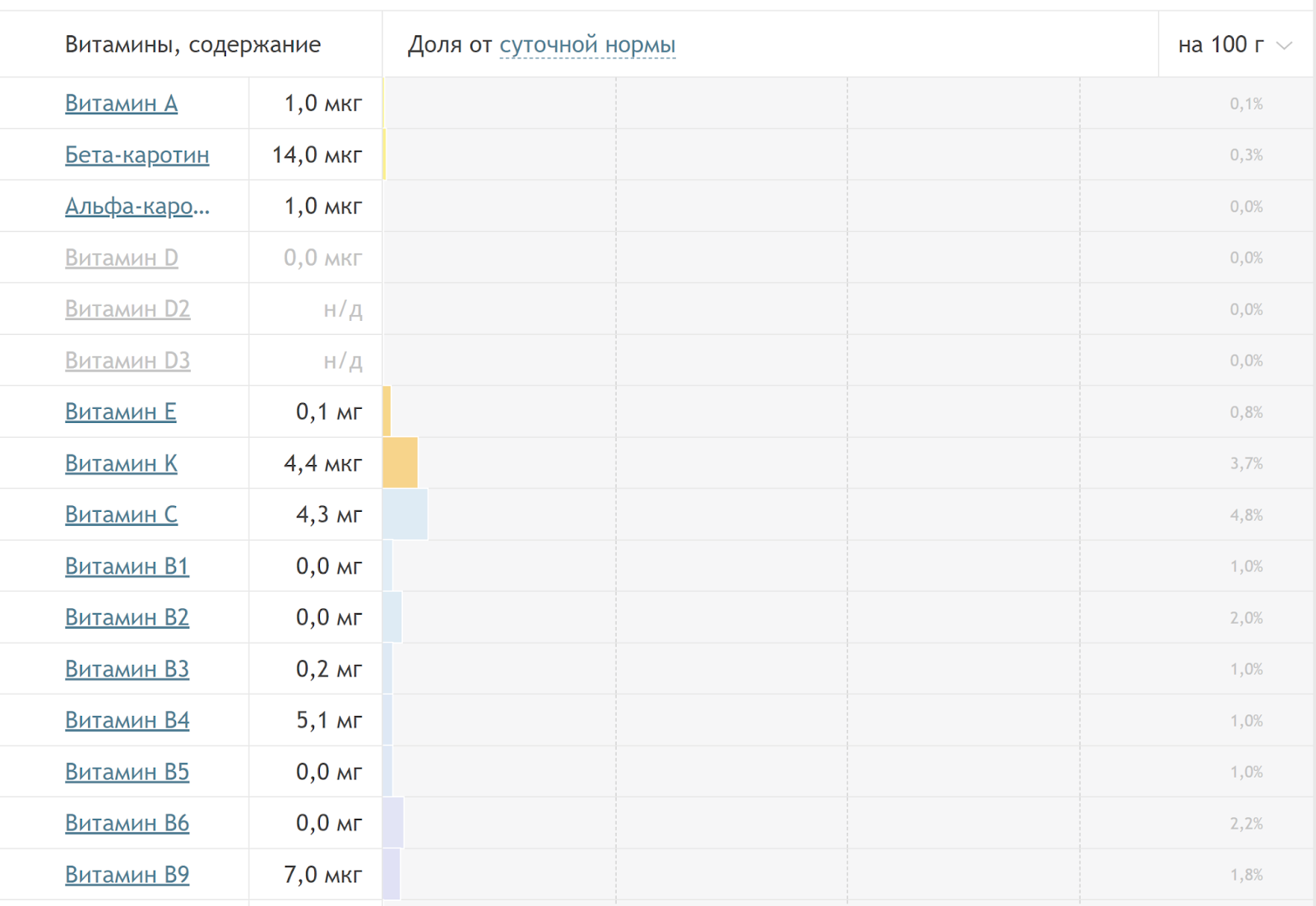Open the Бета-каротин link

coord(137,155)
